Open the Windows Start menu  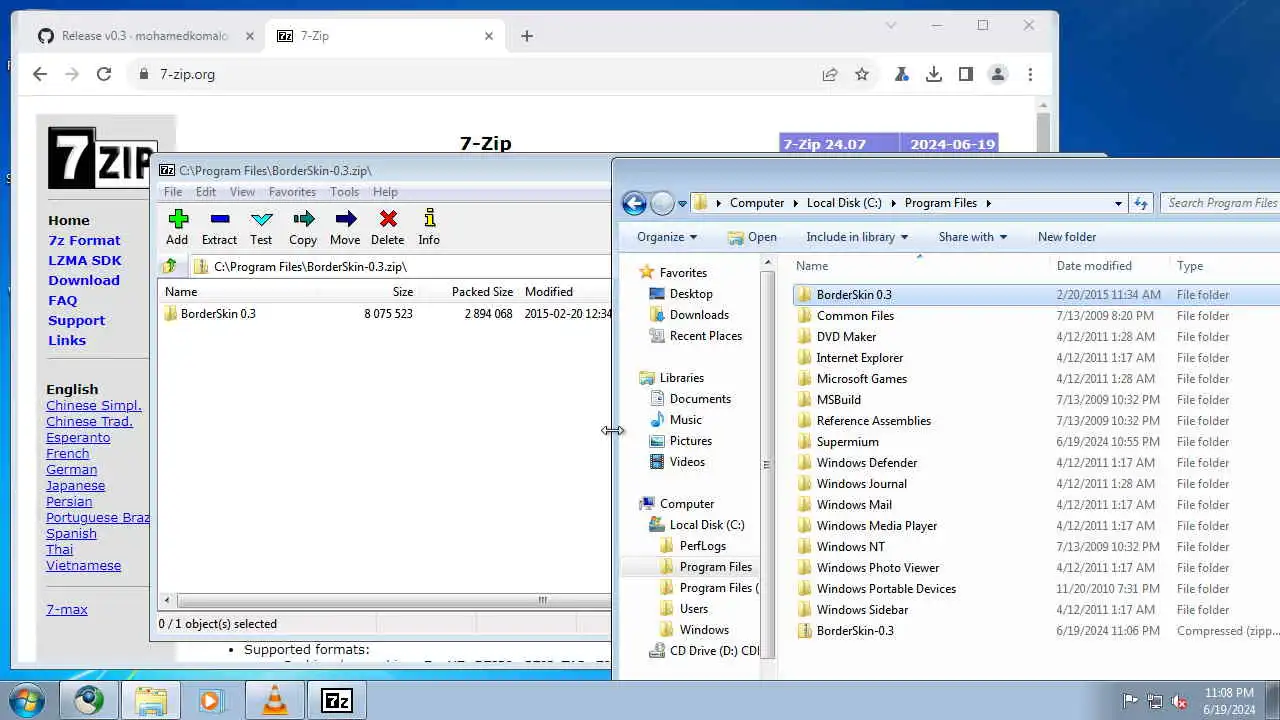click(x=26, y=699)
